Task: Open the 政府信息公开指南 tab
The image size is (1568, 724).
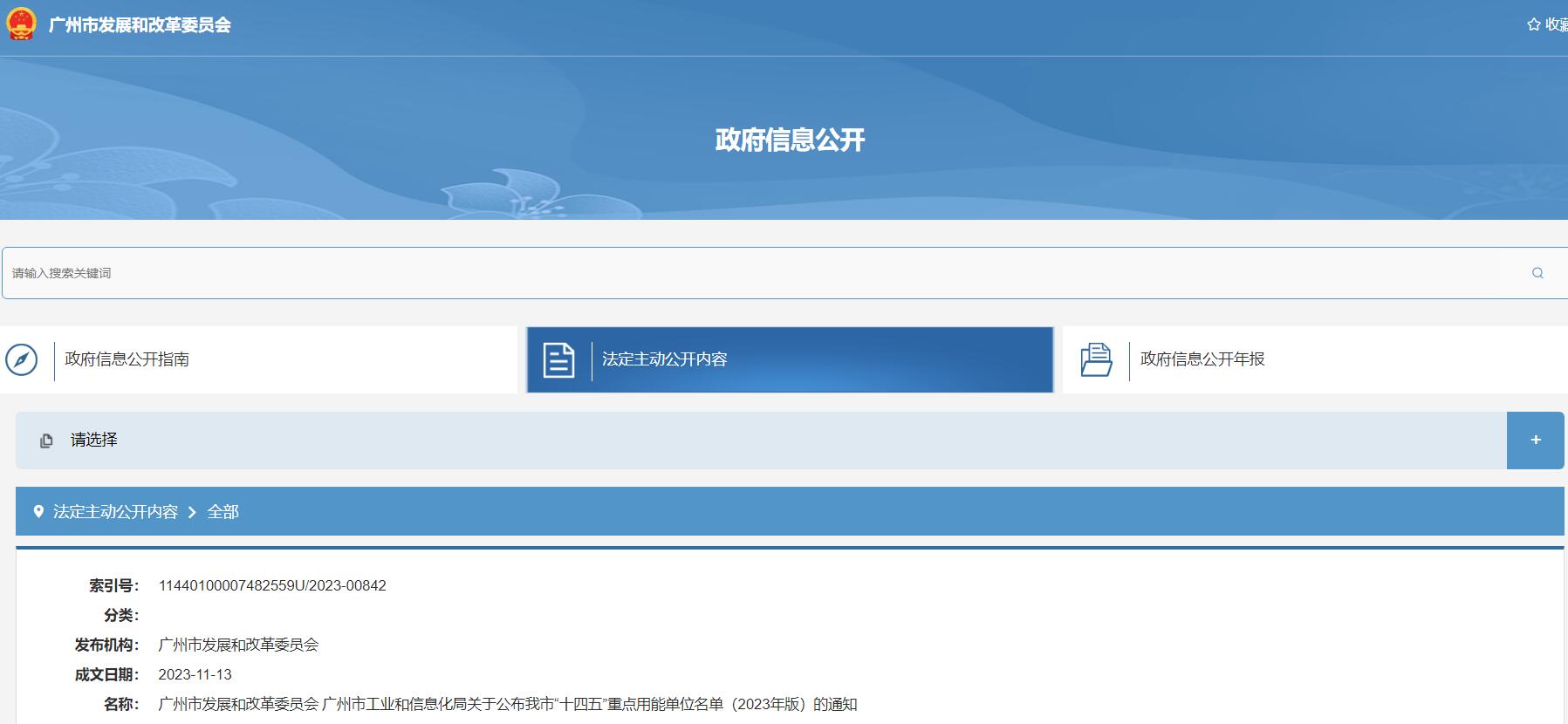Action: pyautogui.click(x=127, y=359)
